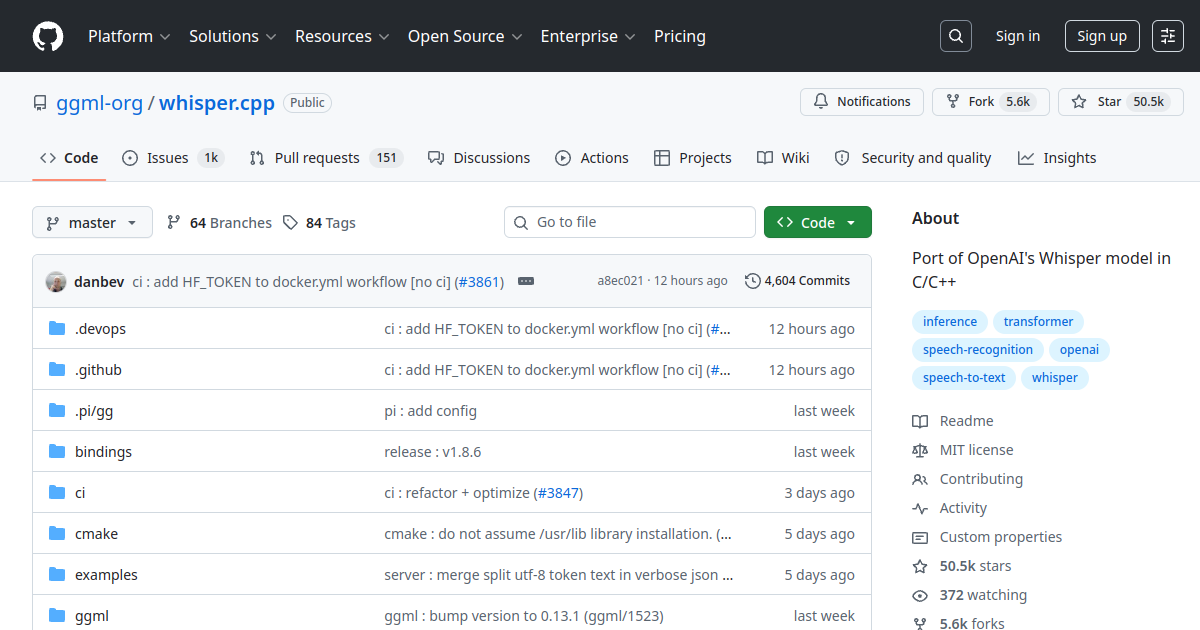The width and height of the screenshot is (1200, 630).
Task: Click the eye icon beside 372 watching
Action: (920, 595)
